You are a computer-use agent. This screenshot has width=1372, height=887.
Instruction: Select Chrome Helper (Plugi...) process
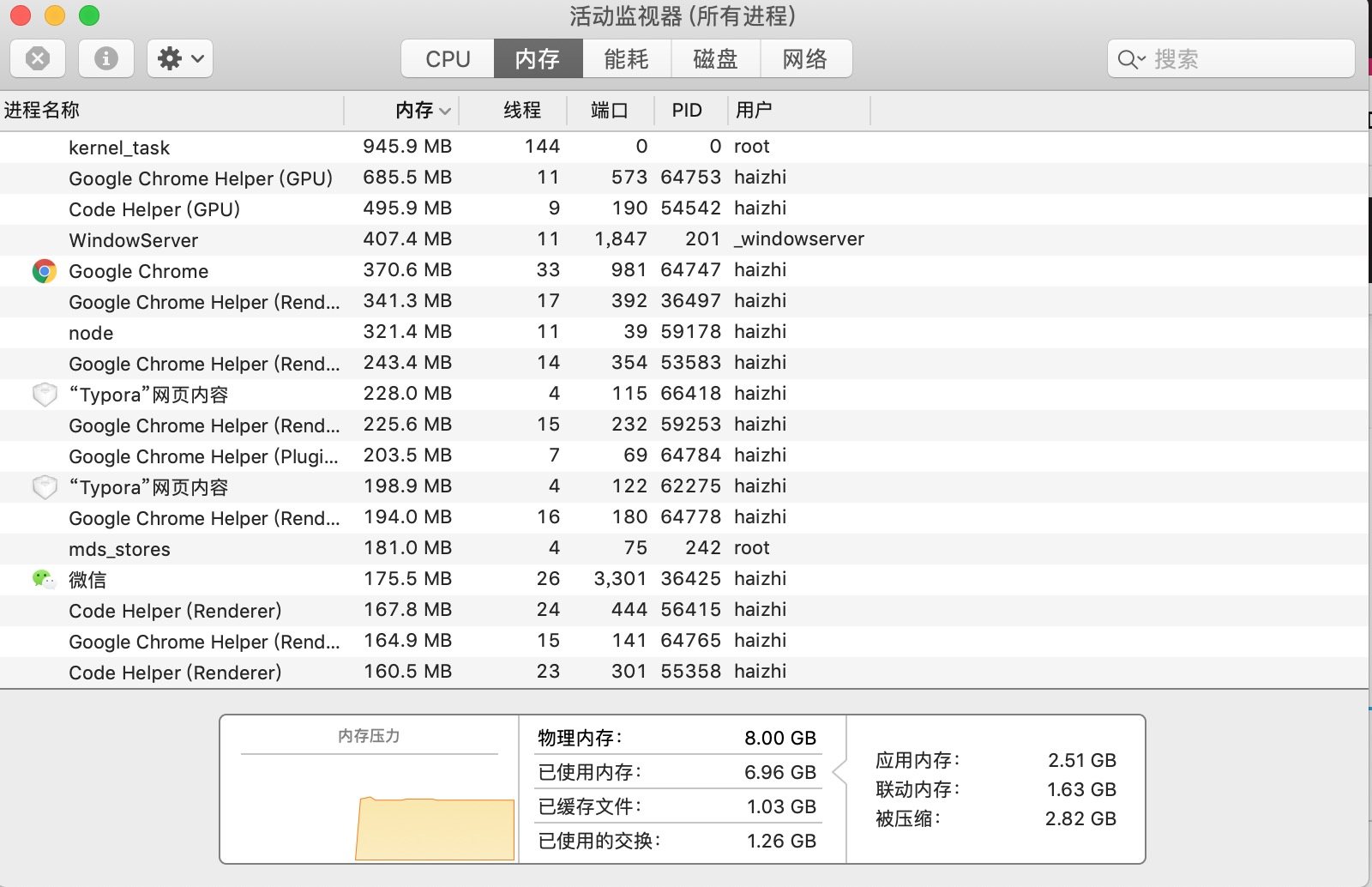pos(204,456)
